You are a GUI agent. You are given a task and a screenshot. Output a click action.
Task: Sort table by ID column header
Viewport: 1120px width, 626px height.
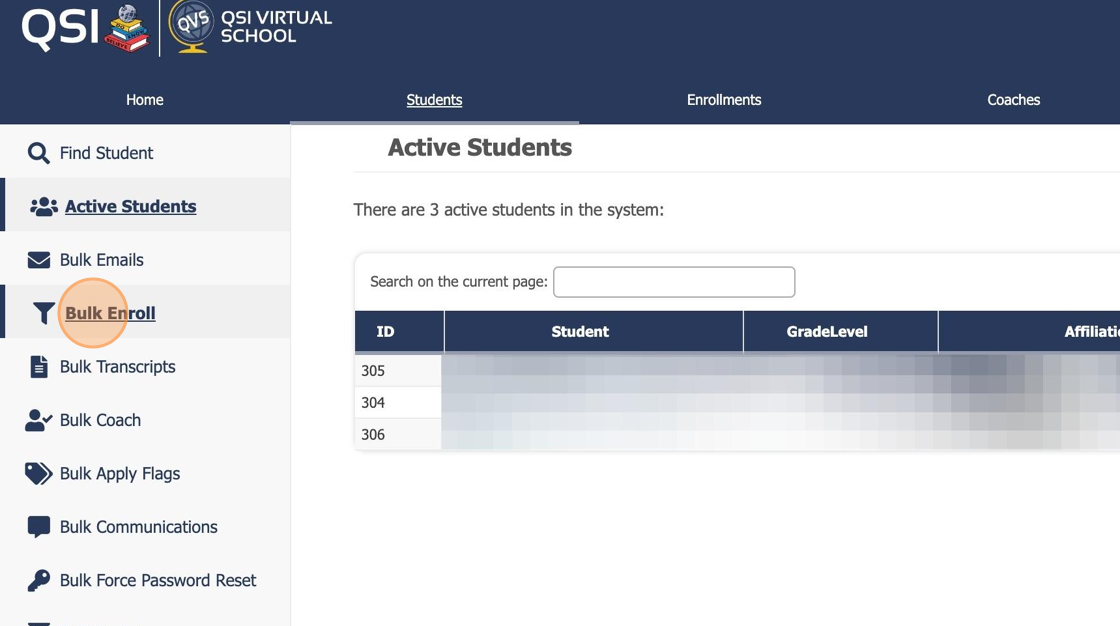pyautogui.click(x=385, y=332)
